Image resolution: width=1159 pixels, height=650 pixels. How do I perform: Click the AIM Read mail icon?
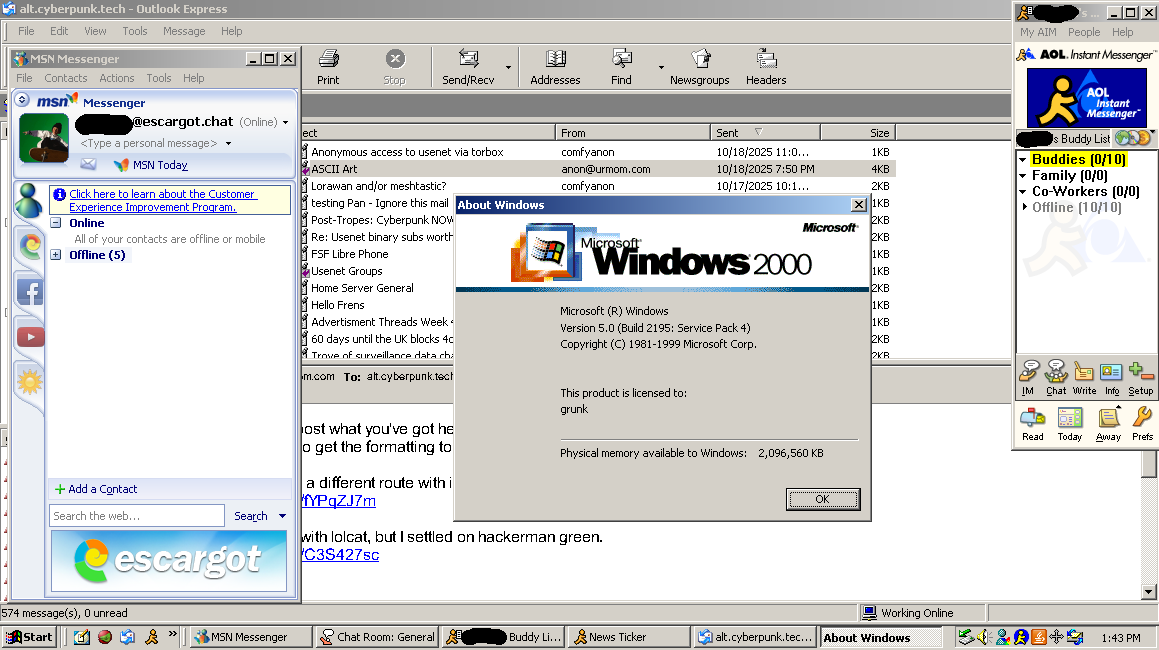click(x=1033, y=418)
